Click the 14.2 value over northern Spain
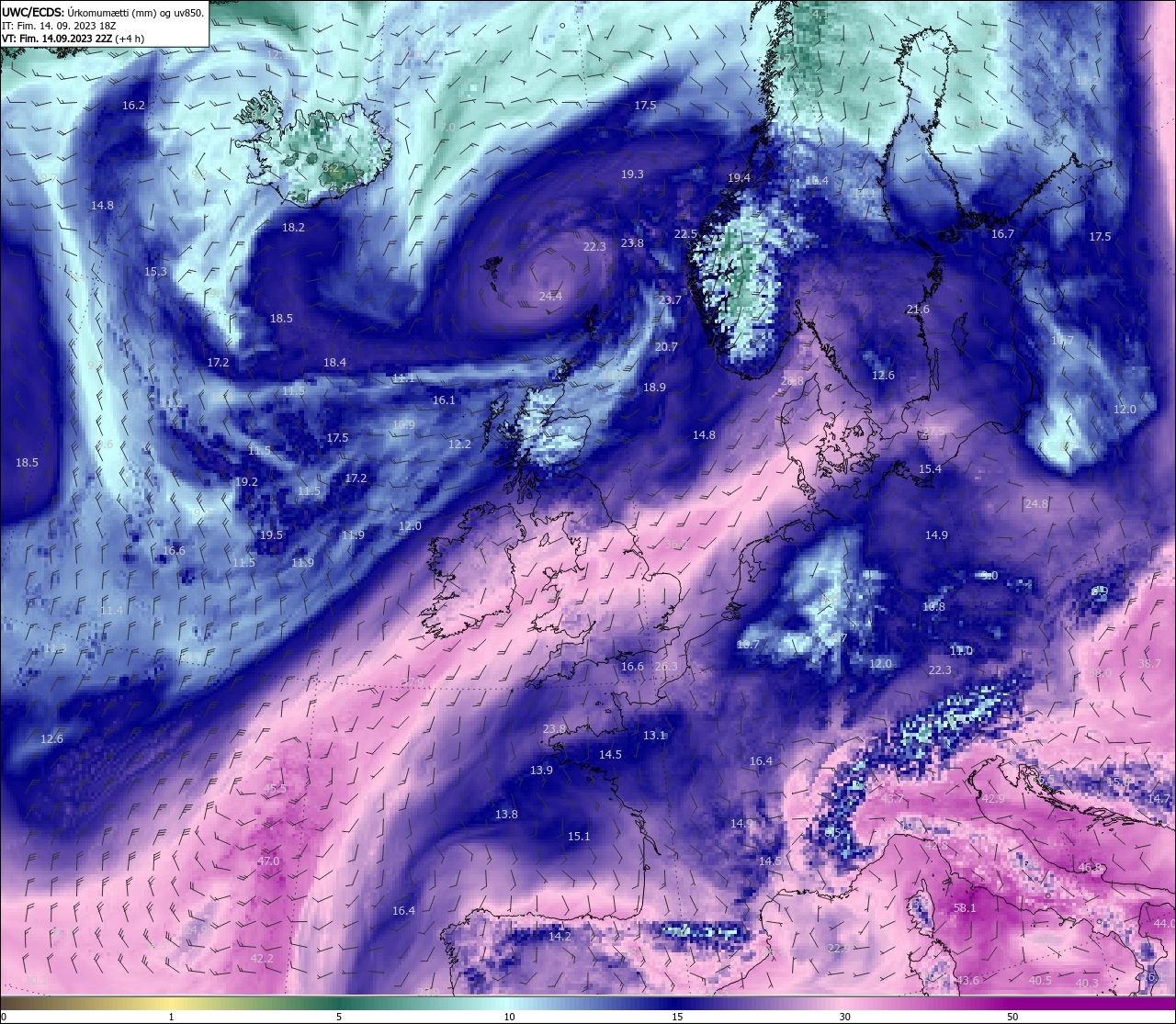 pyautogui.click(x=560, y=937)
